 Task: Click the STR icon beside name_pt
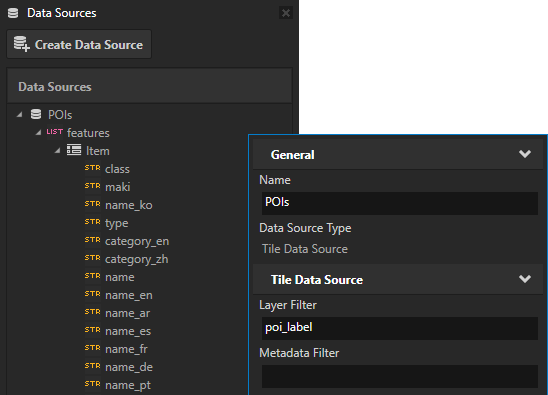click(x=93, y=384)
